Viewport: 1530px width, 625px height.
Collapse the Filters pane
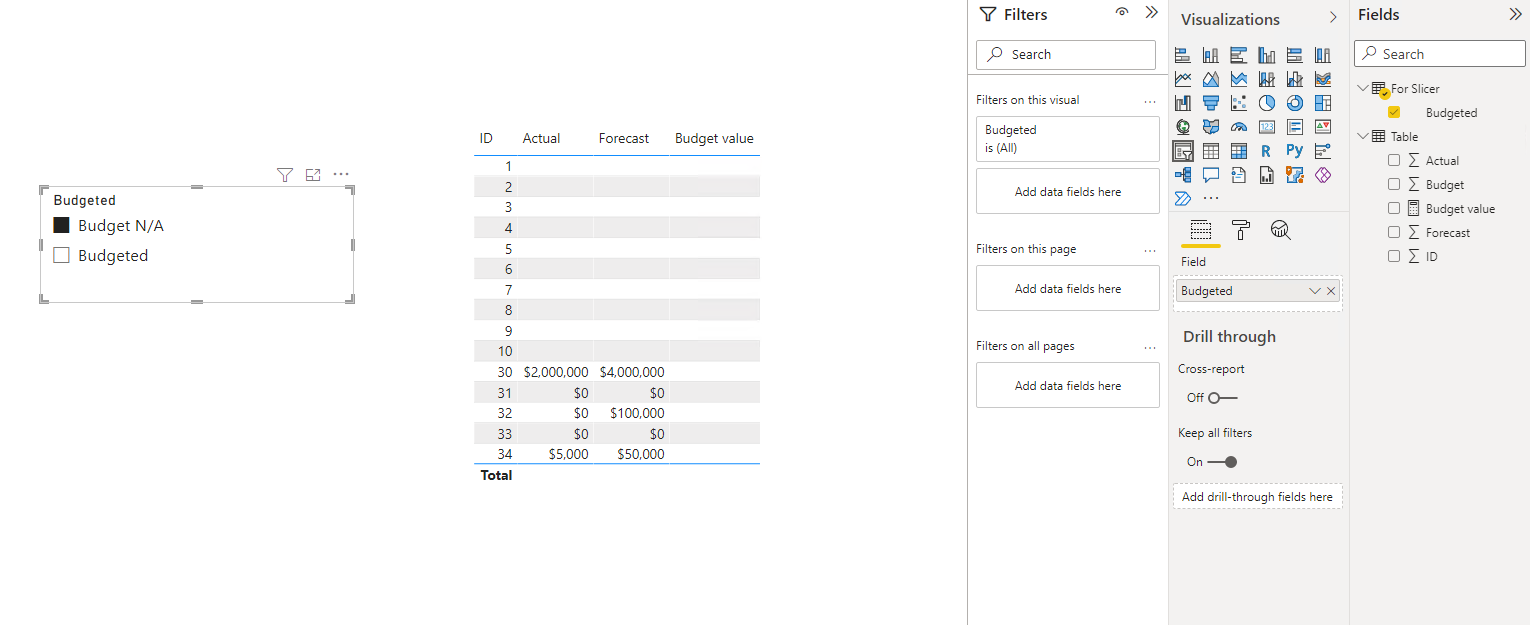(x=1151, y=13)
